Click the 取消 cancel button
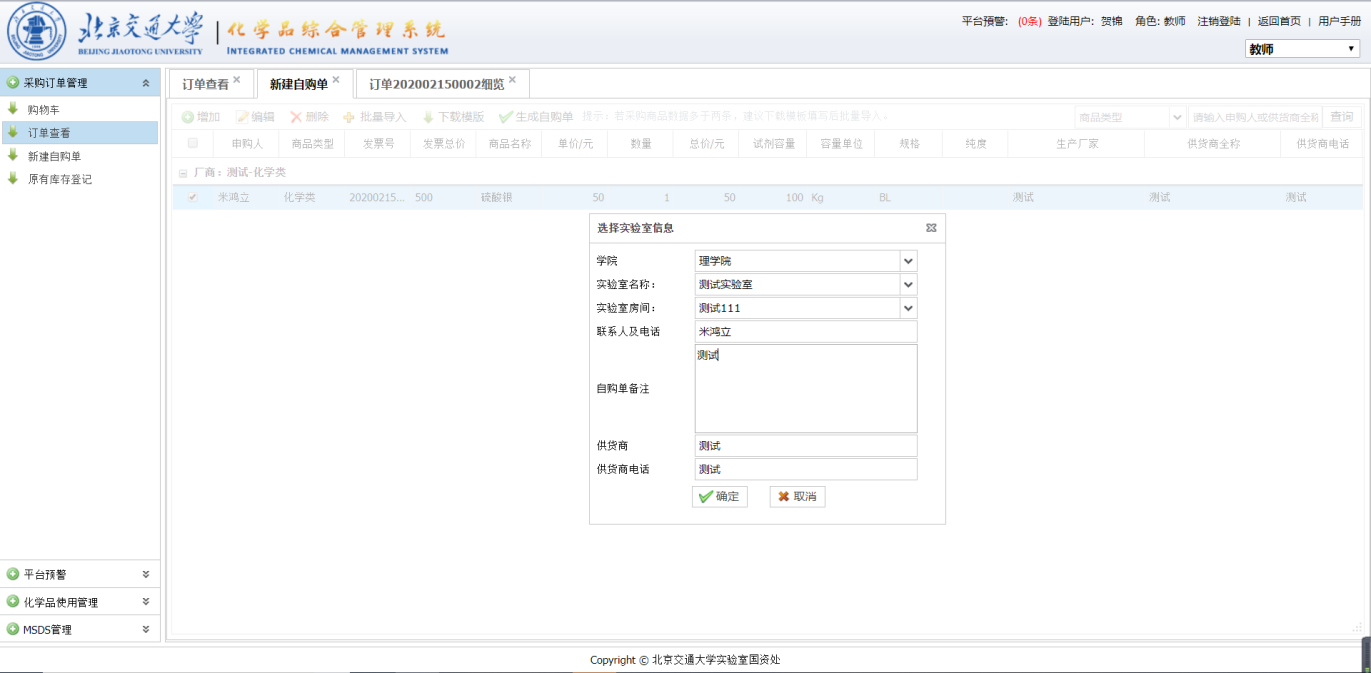This screenshot has height=673, width=1371. pyautogui.click(x=797, y=497)
